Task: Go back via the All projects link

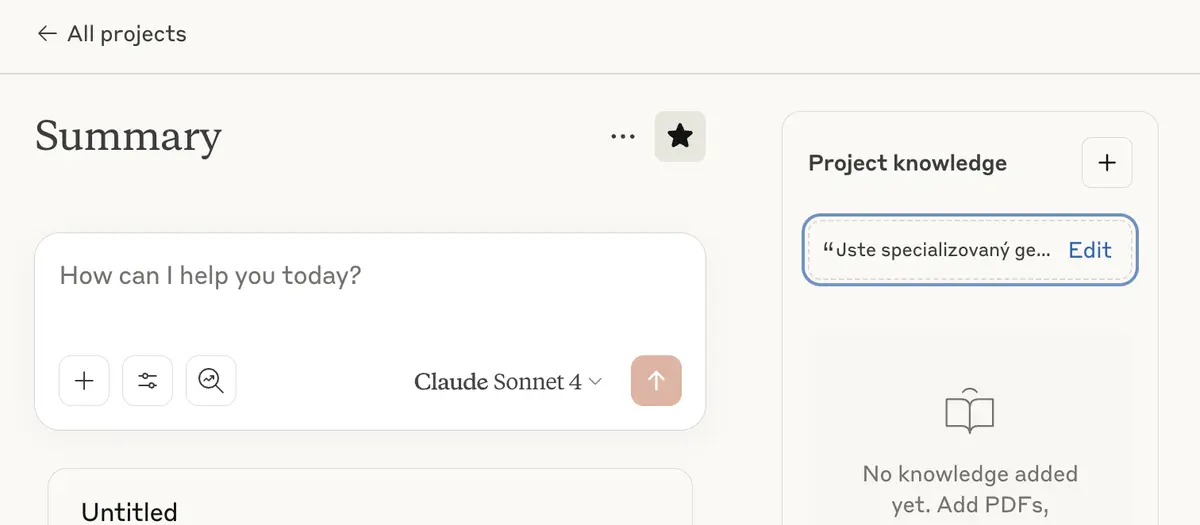Action: tap(111, 34)
